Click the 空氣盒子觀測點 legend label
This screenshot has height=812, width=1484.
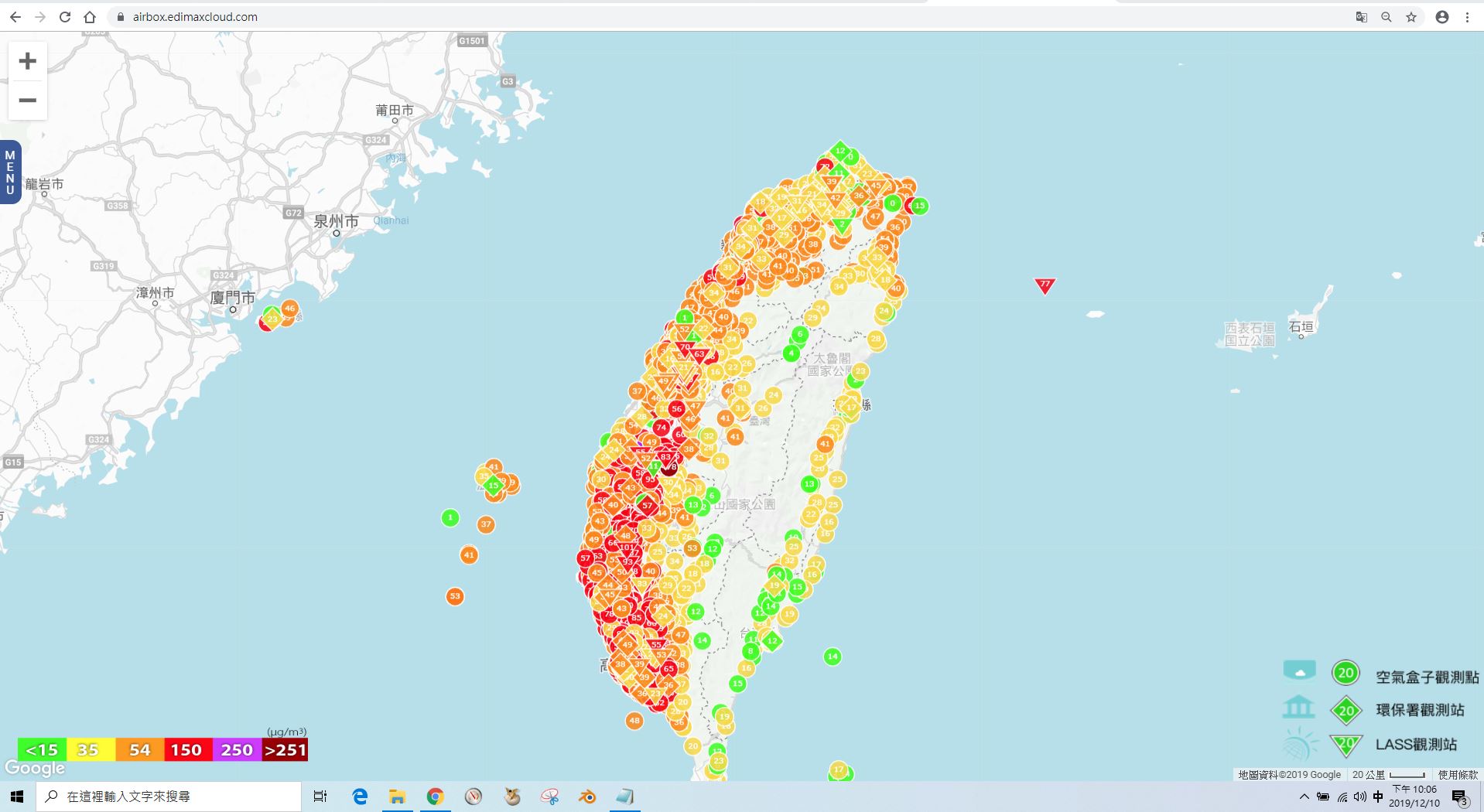[x=1427, y=677]
